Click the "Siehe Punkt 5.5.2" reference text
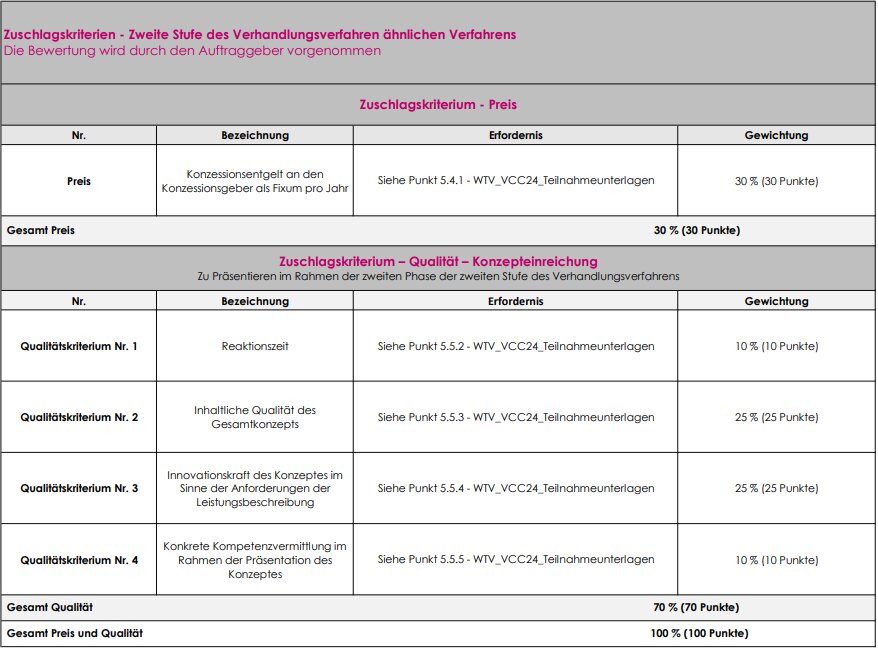This screenshot has height=648, width=878. pos(516,346)
